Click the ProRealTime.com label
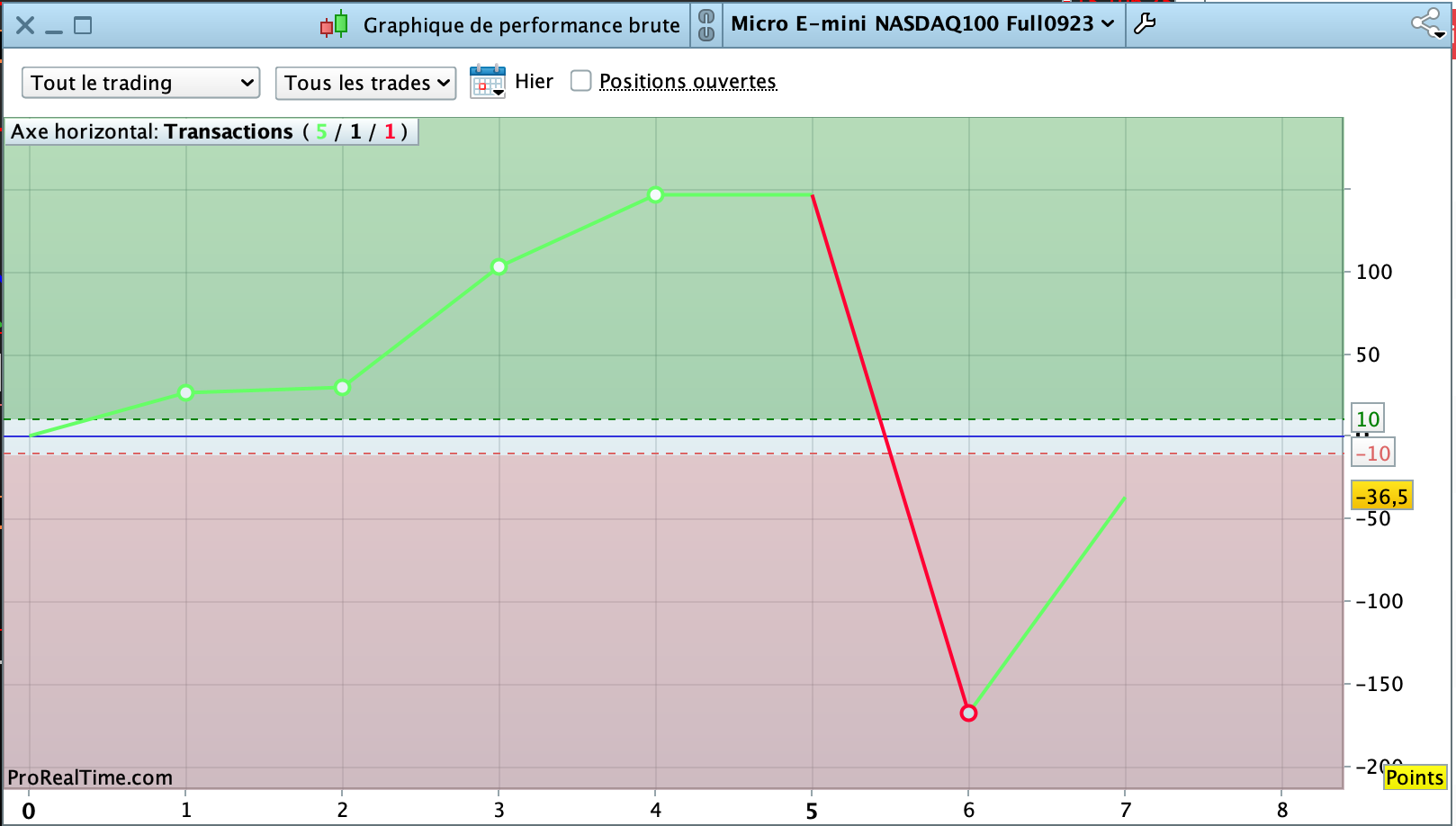This screenshot has width=1456, height=826. (x=90, y=777)
